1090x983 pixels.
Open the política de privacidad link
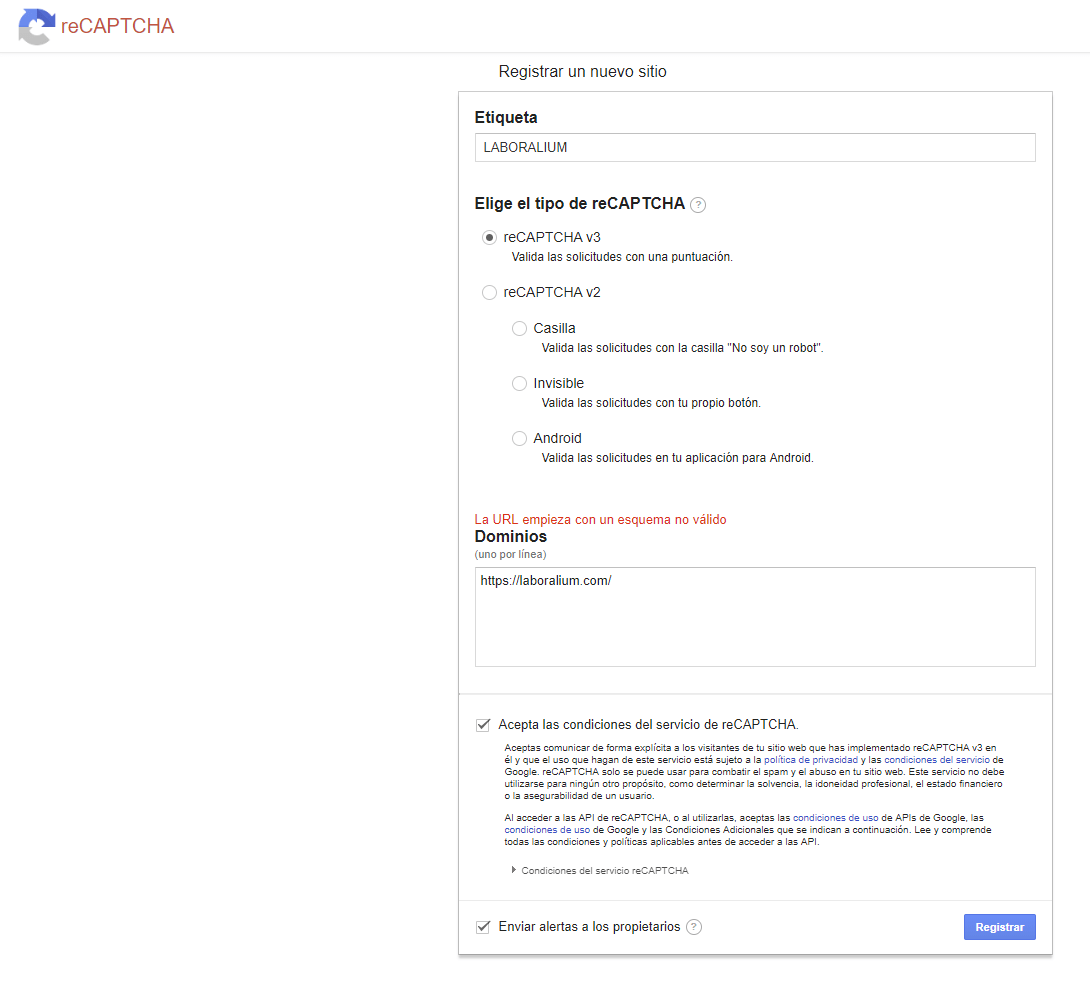[x=811, y=760]
